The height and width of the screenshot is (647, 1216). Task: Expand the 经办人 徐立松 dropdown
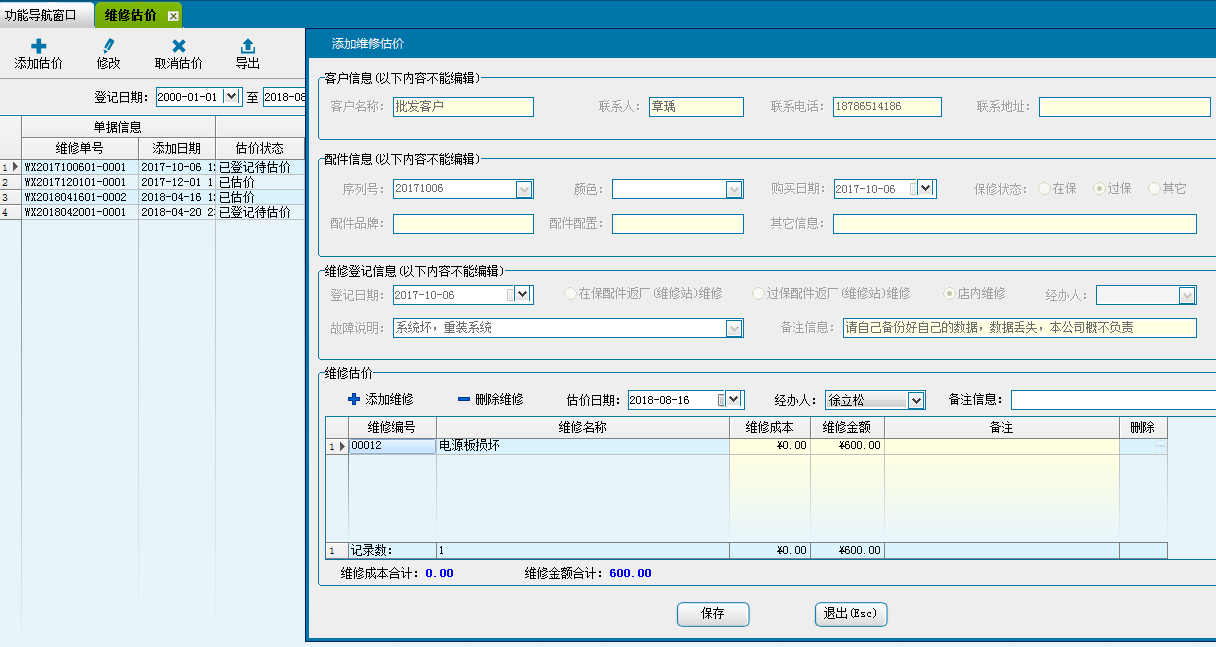pos(916,400)
